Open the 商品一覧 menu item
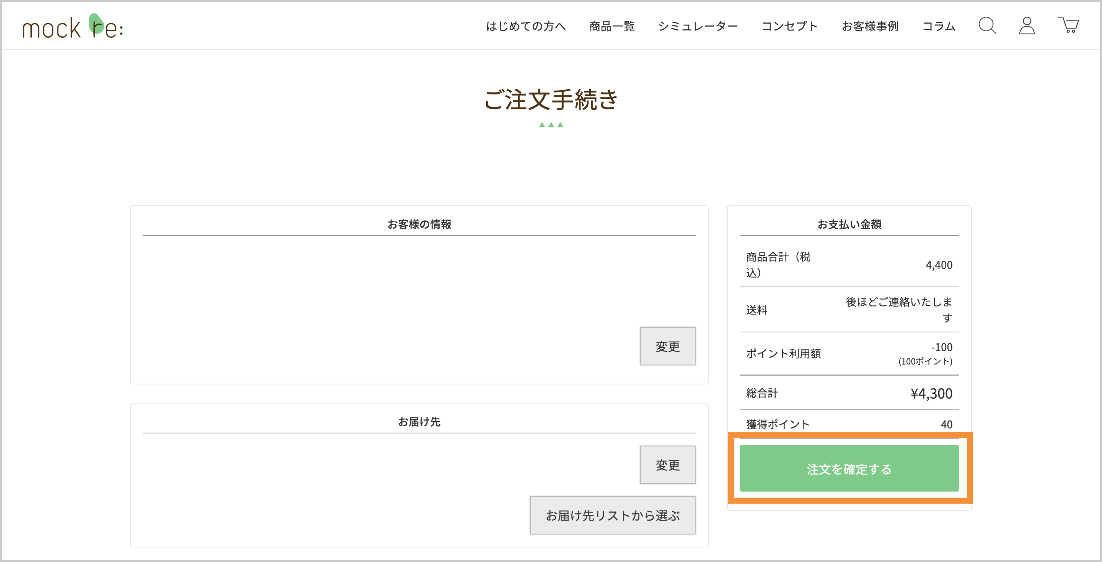1102x563 pixels. [612, 27]
